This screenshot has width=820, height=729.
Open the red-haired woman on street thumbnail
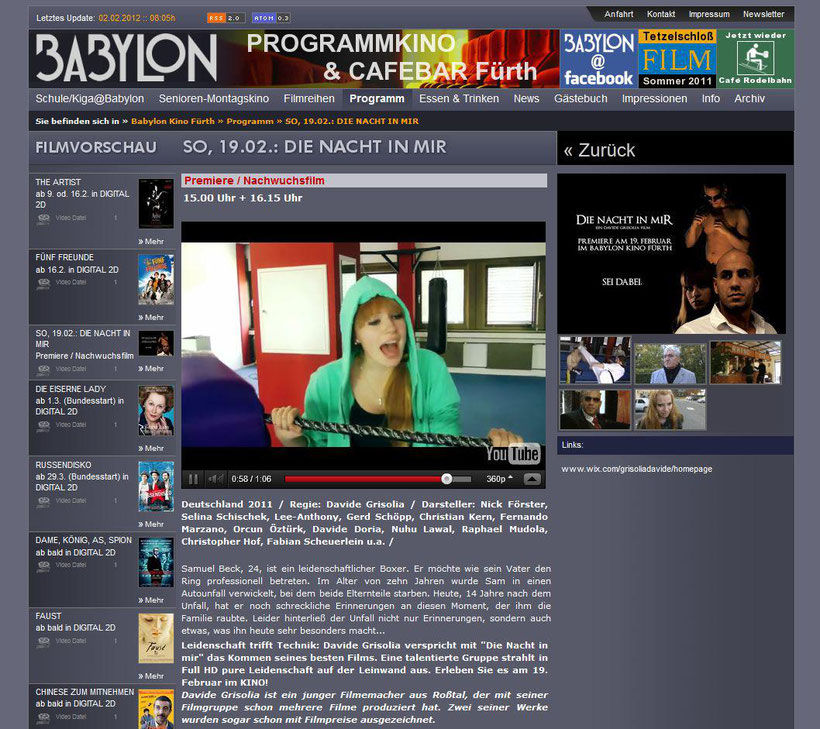tap(670, 409)
